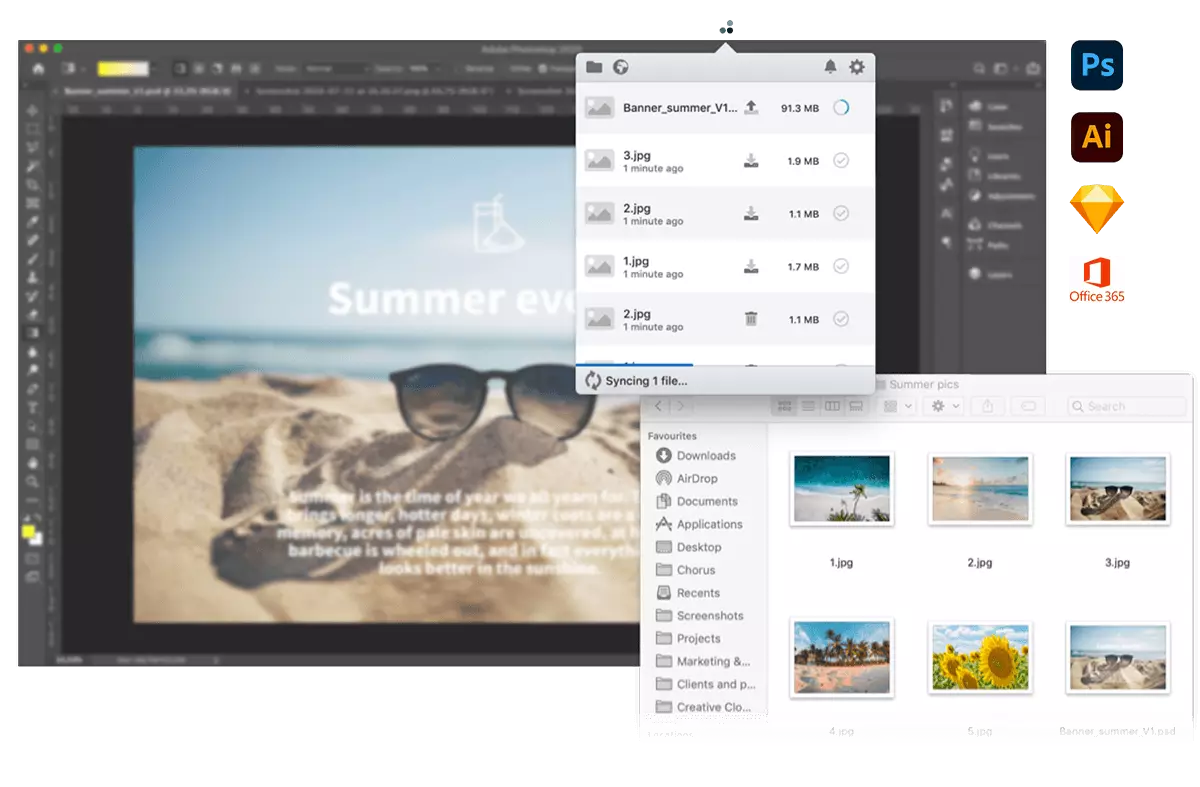
Task: Open gradient picker dropdown arrow
Action: coord(154,69)
